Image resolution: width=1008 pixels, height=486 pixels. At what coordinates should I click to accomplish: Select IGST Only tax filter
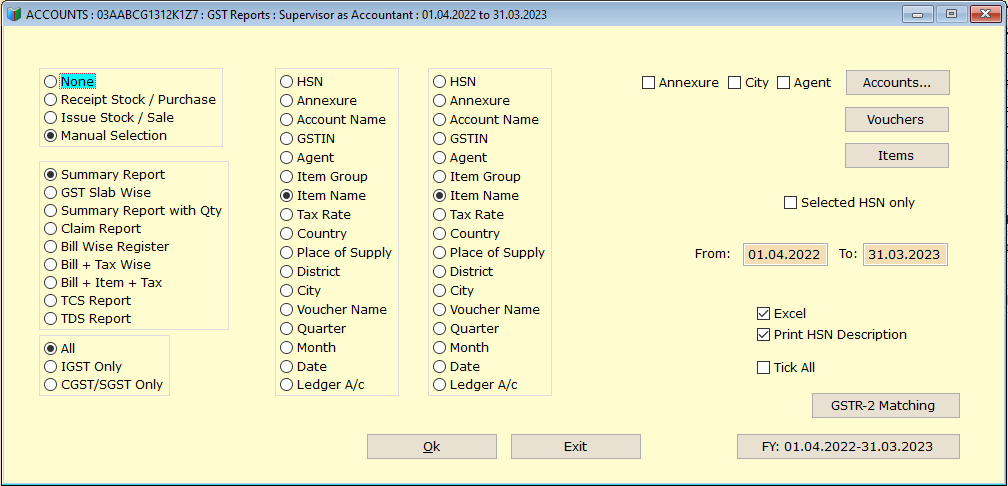(84, 366)
